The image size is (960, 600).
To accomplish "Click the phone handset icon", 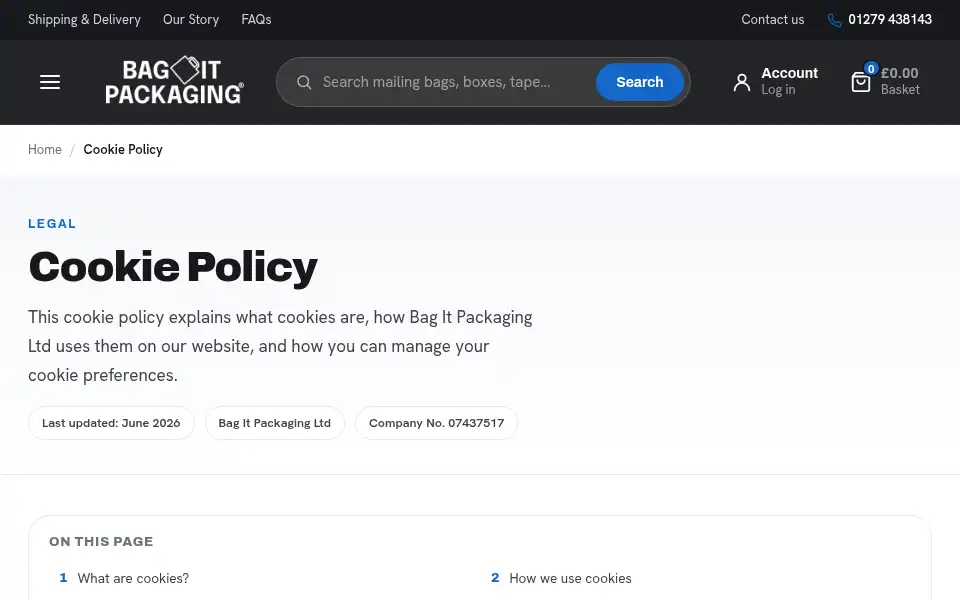I will point(834,20).
